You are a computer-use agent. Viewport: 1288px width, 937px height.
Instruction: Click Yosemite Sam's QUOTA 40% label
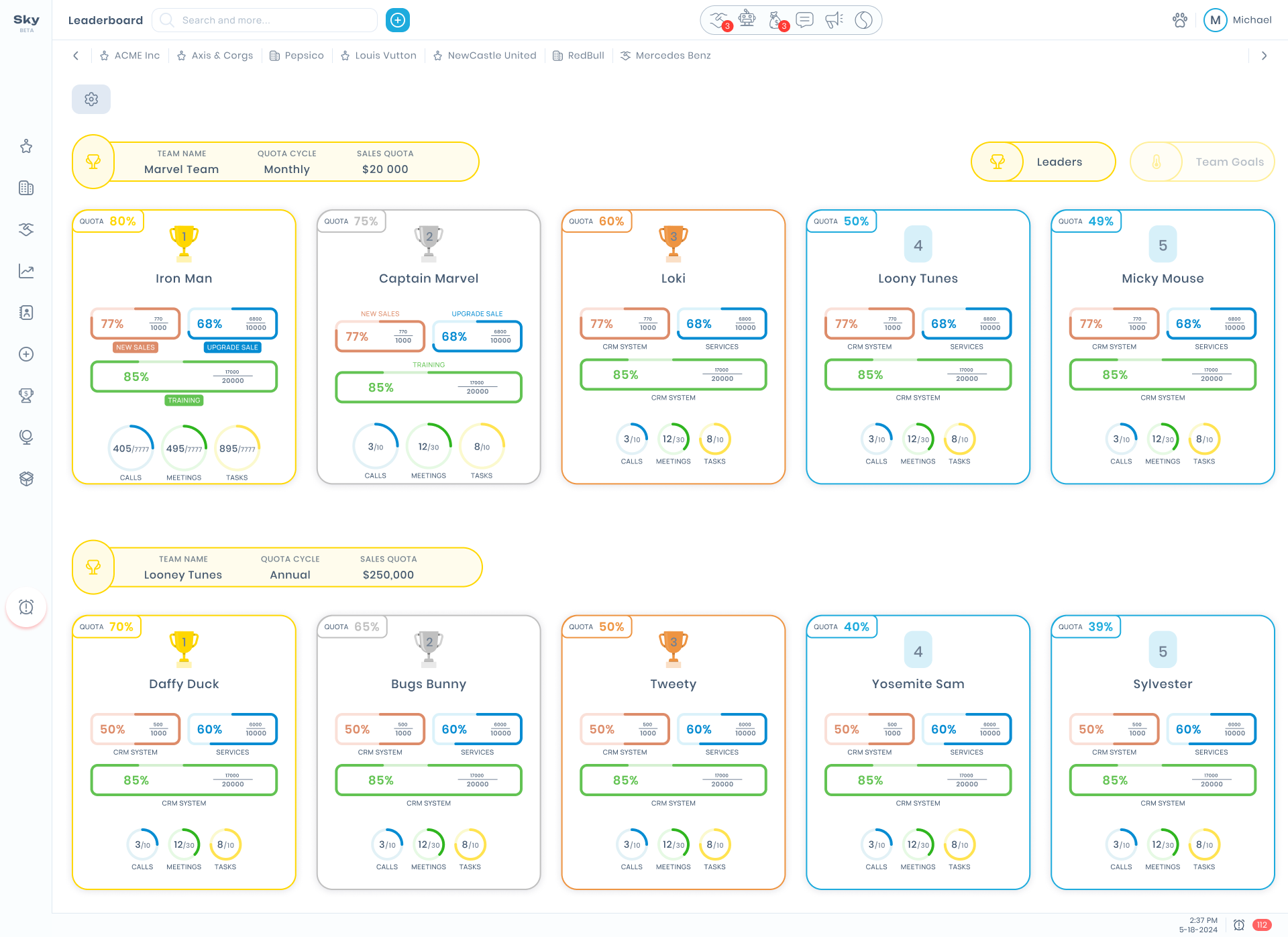(842, 626)
